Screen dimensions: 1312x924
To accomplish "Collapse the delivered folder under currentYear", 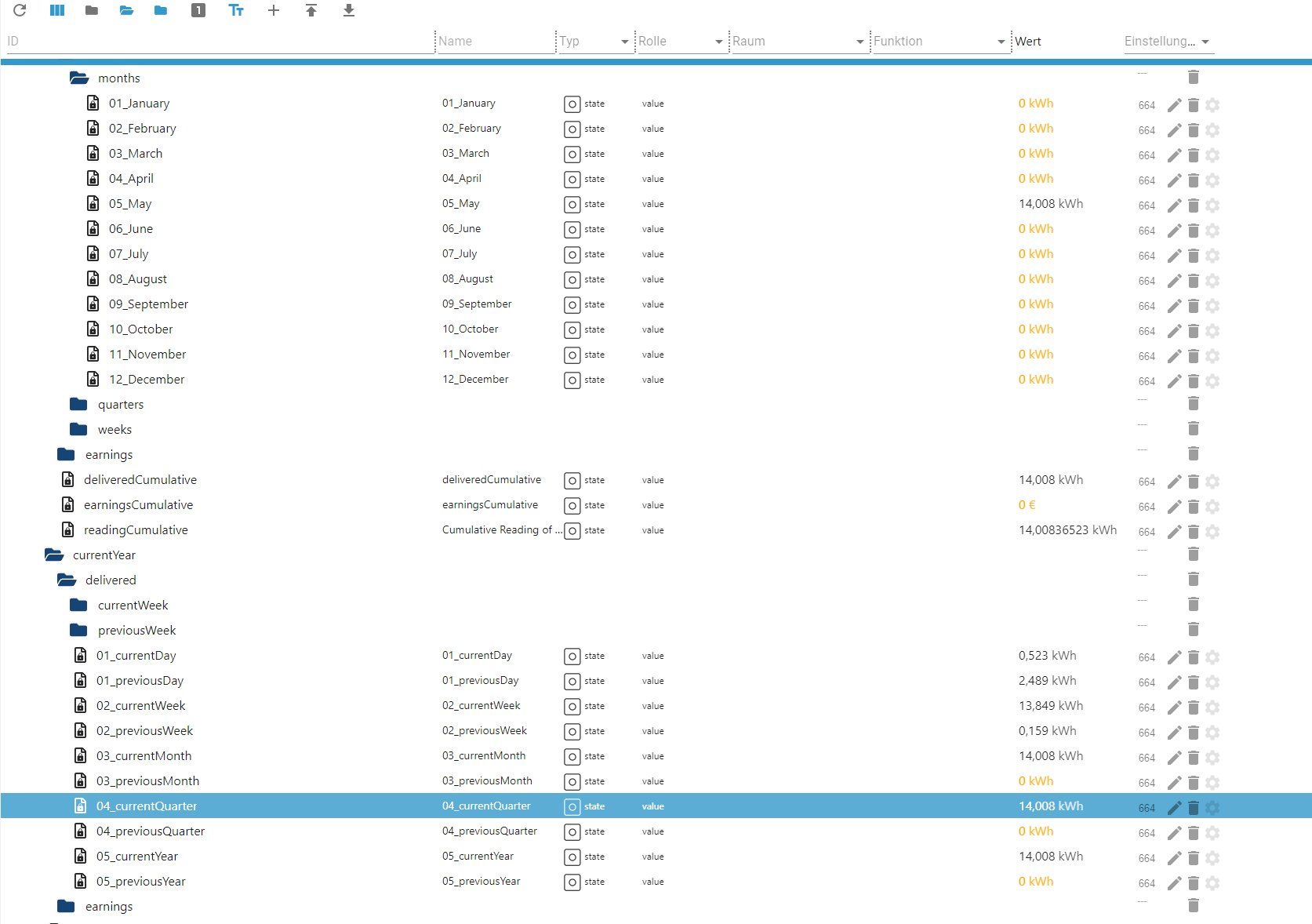I will click(x=66, y=580).
